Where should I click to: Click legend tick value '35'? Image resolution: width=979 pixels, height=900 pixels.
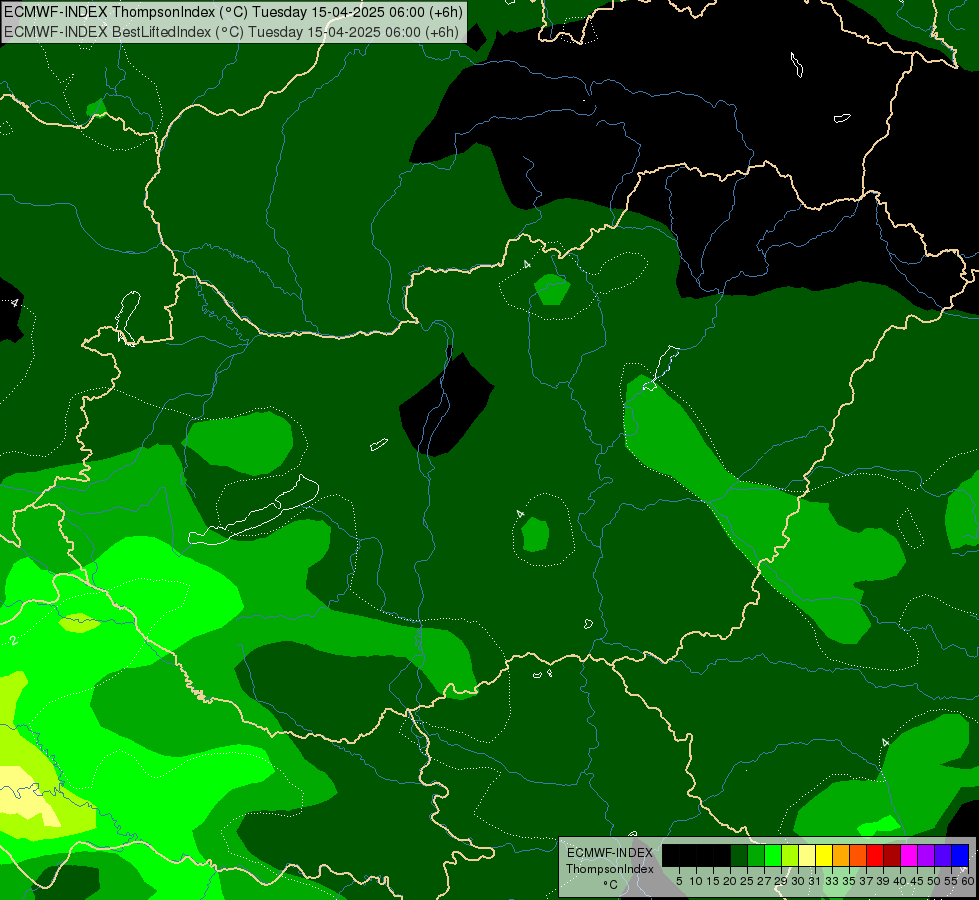coord(849,881)
